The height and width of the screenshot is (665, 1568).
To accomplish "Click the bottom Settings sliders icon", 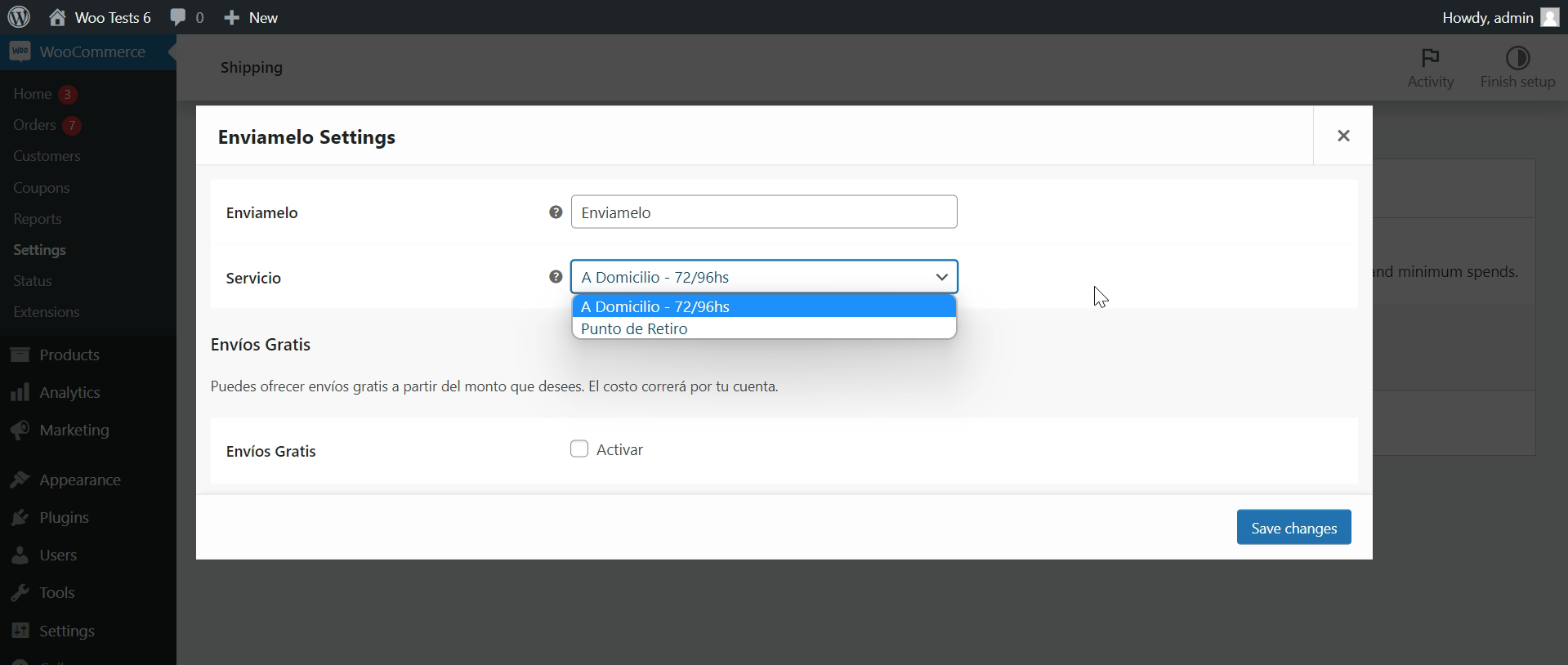I will [x=20, y=631].
